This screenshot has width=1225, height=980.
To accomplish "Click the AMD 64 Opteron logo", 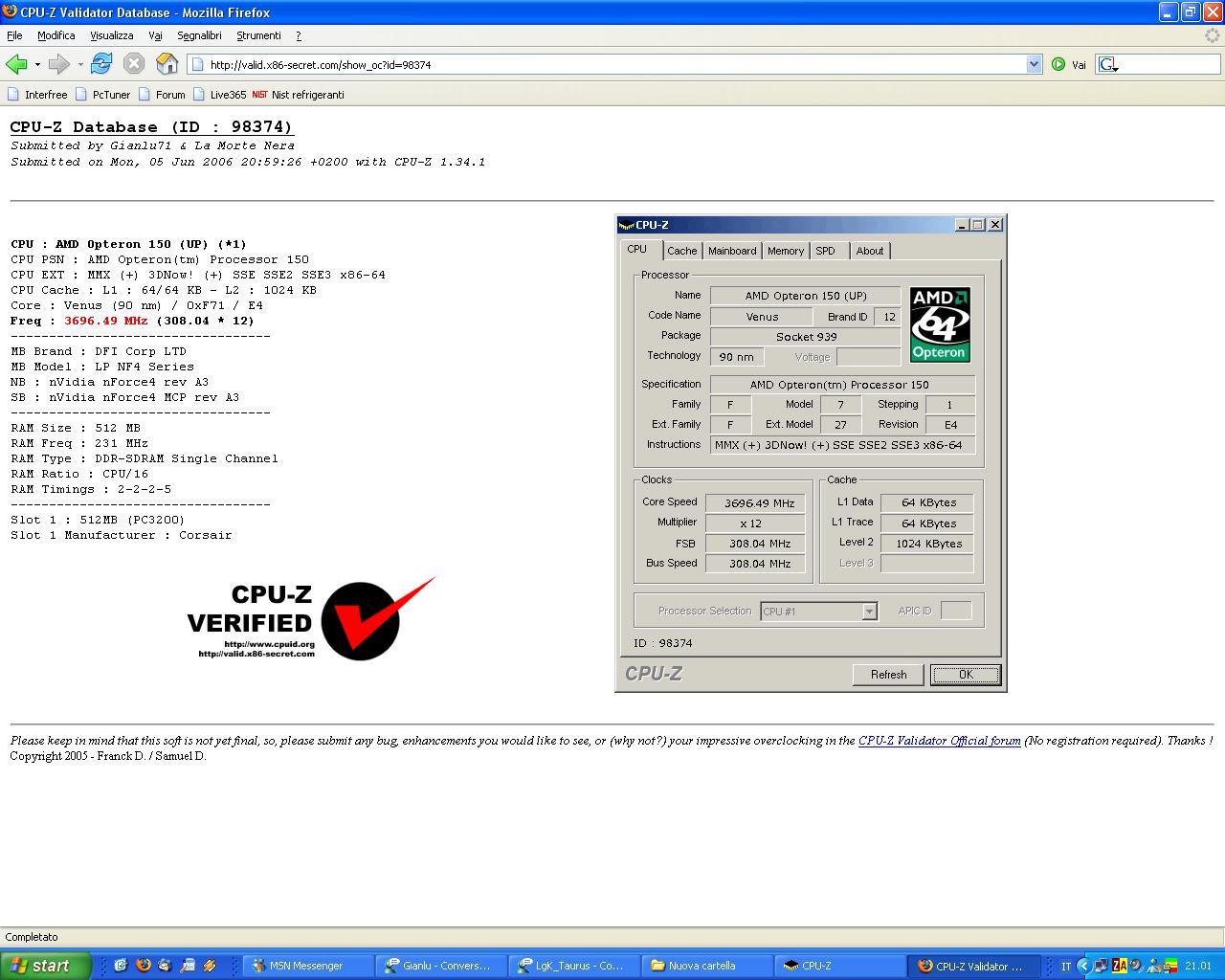I will point(939,324).
